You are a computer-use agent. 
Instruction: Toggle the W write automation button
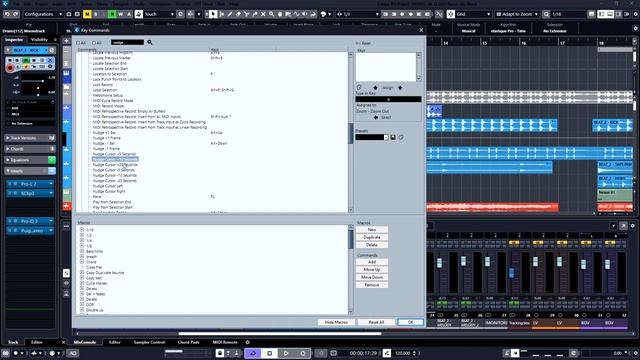click(120, 14)
